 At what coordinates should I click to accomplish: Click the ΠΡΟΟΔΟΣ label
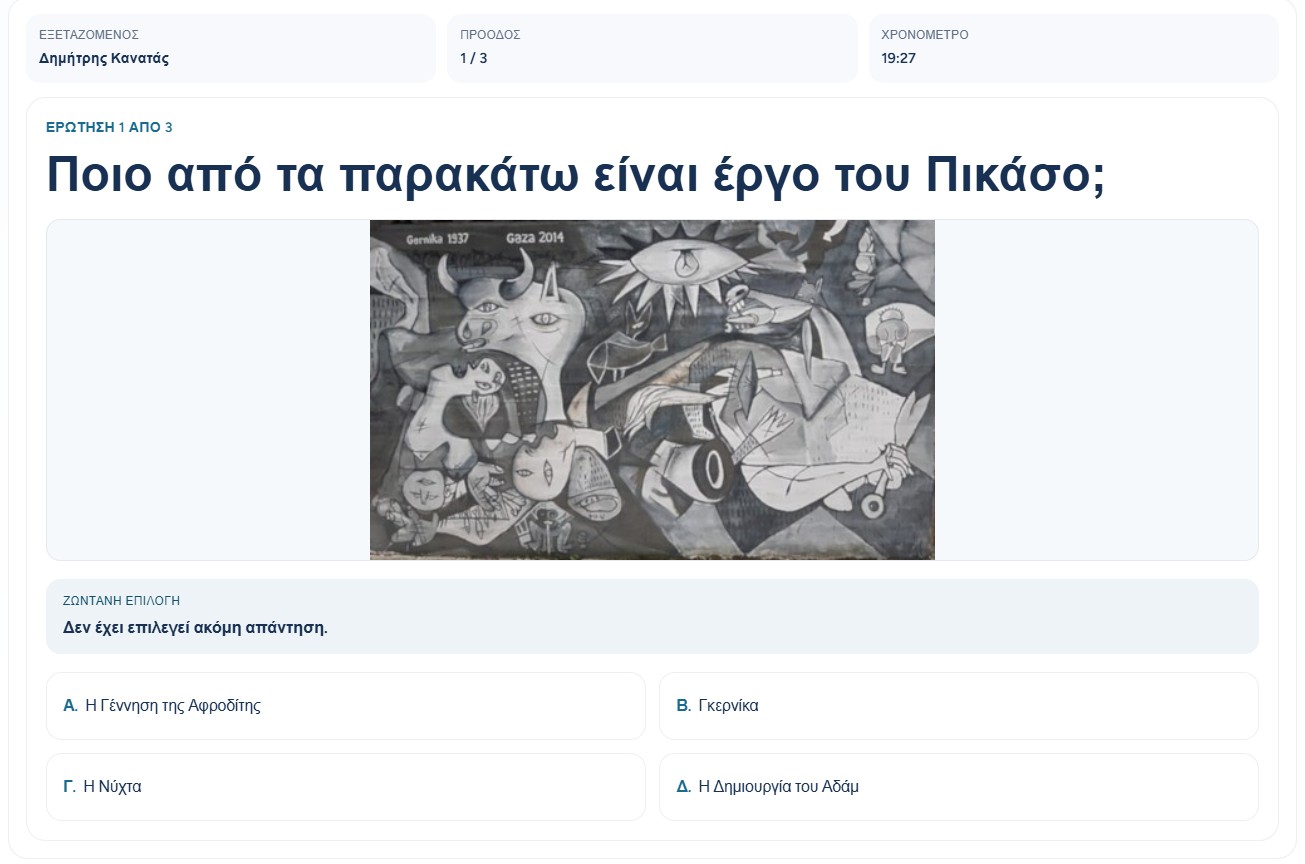[x=490, y=35]
